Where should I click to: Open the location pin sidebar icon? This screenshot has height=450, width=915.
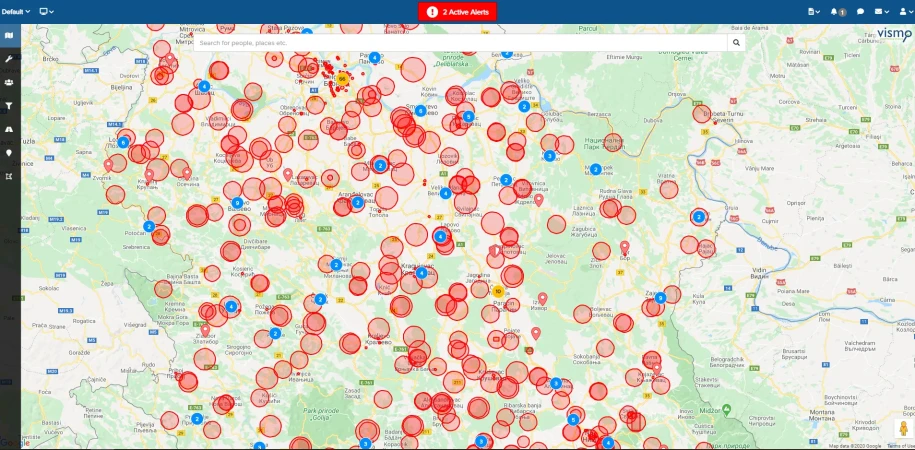pyautogui.click(x=9, y=153)
